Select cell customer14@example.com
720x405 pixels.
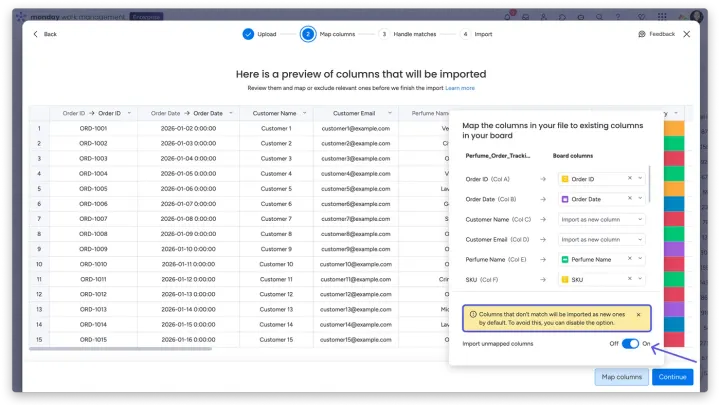356,325
